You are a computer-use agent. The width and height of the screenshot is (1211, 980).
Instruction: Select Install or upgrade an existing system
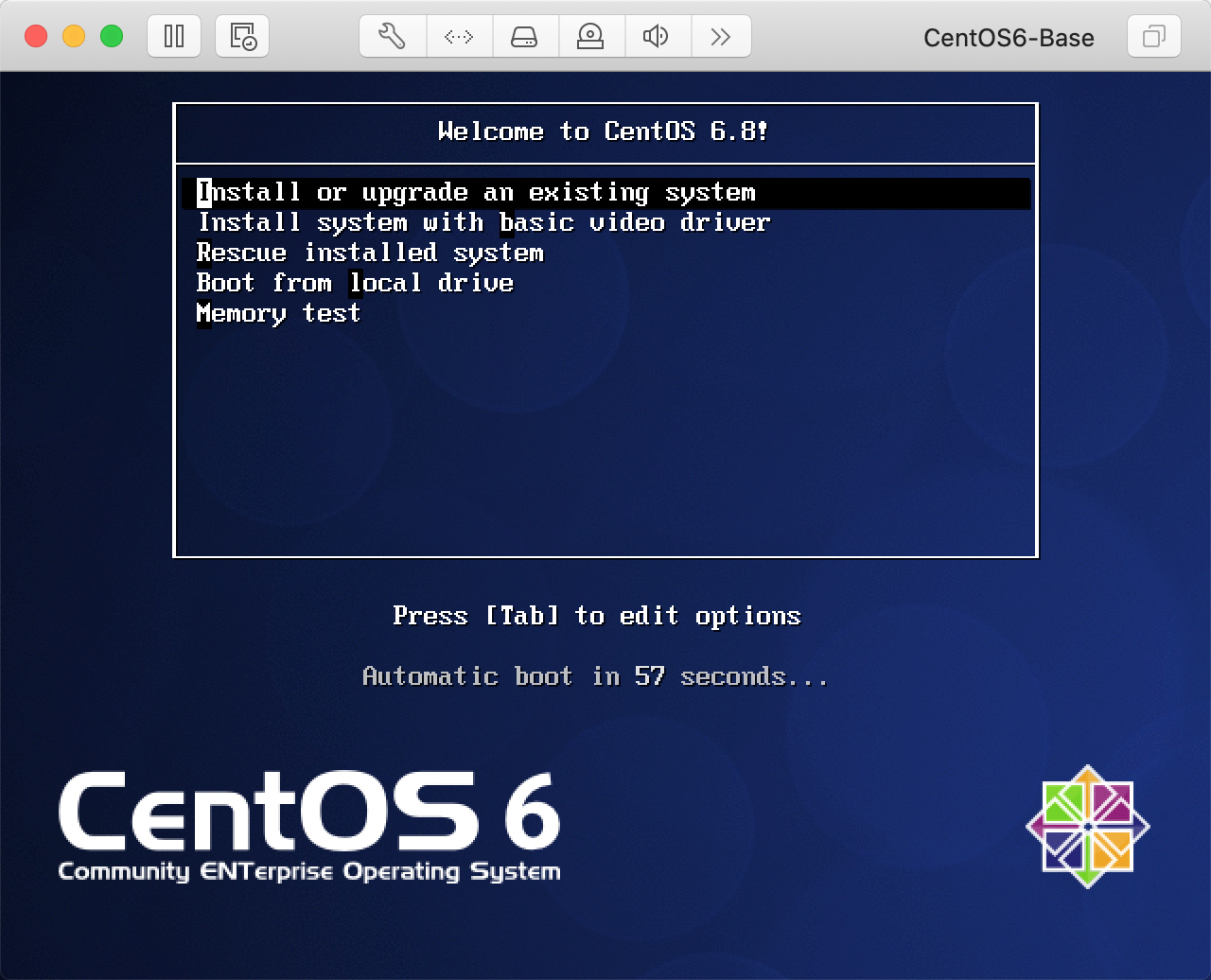tap(605, 193)
